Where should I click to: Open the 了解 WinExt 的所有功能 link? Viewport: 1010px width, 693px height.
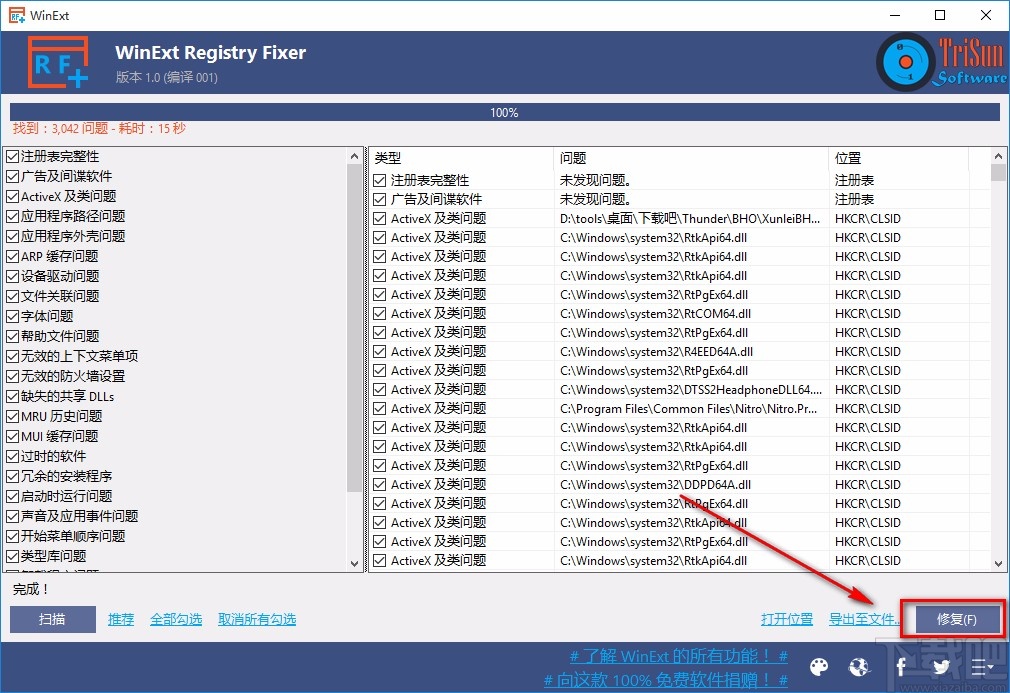(x=679, y=656)
